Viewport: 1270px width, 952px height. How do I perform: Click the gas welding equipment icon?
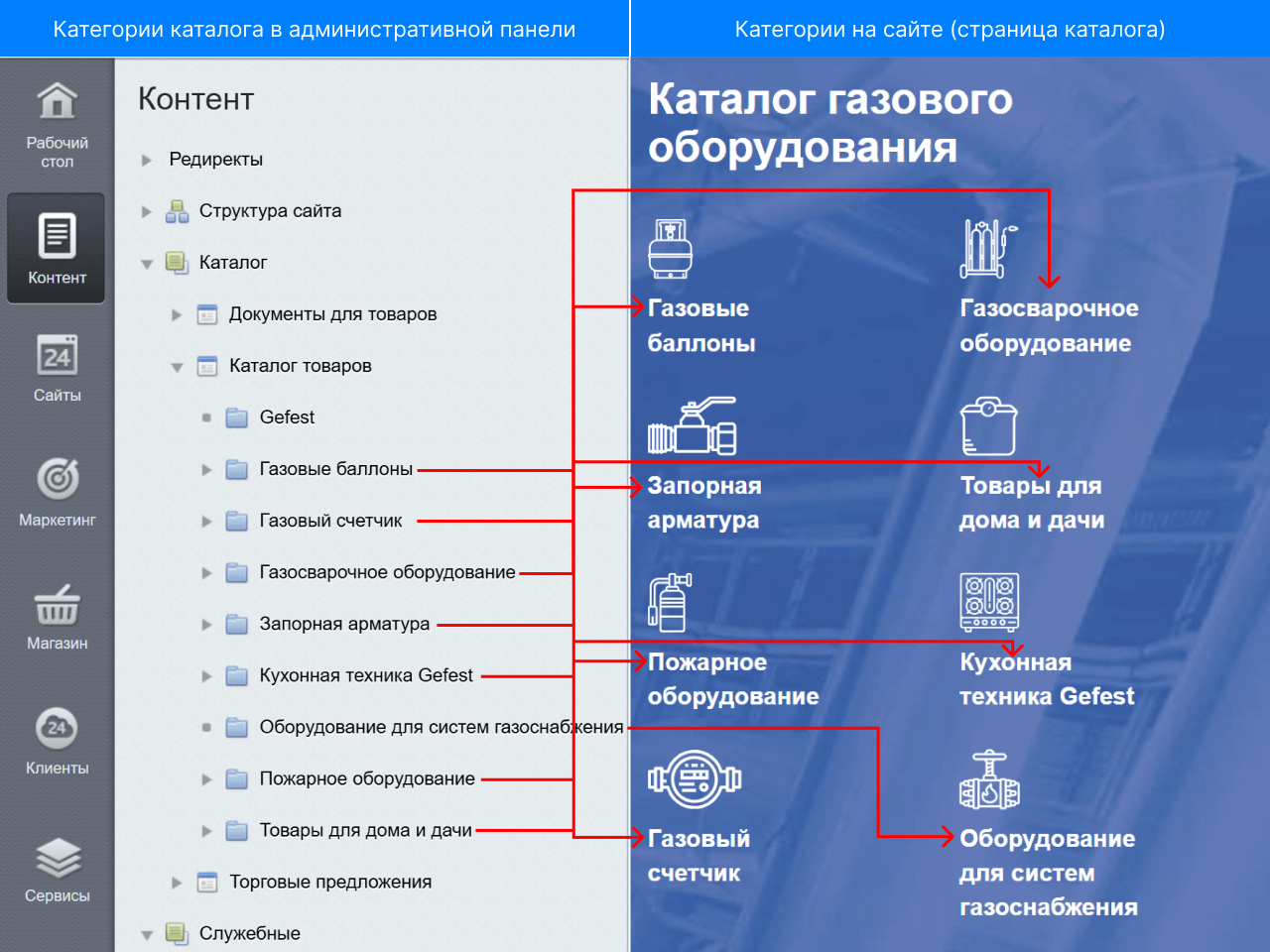[x=988, y=249]
